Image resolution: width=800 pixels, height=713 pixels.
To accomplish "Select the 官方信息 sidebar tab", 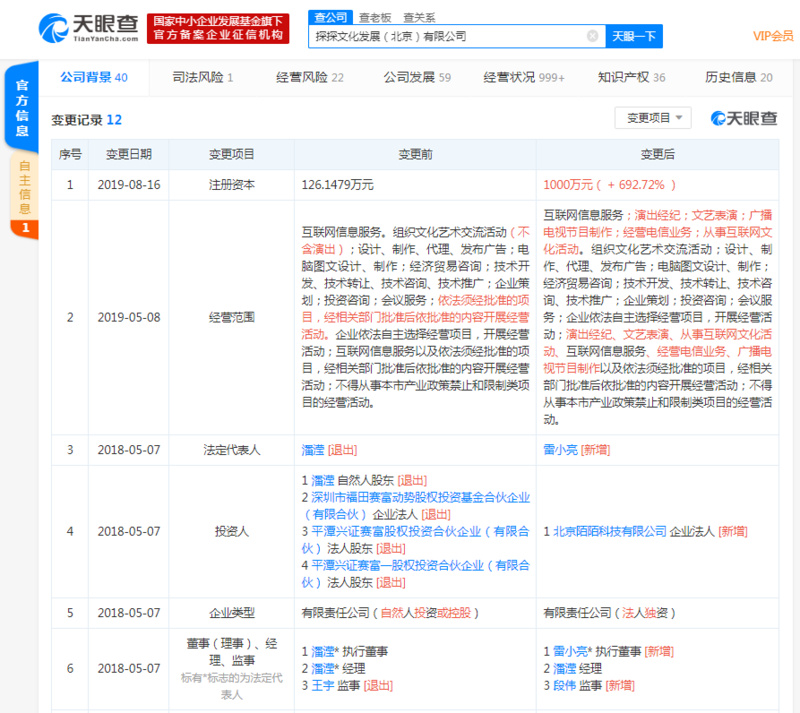I will pyautogui.click(x=23, y=108).
